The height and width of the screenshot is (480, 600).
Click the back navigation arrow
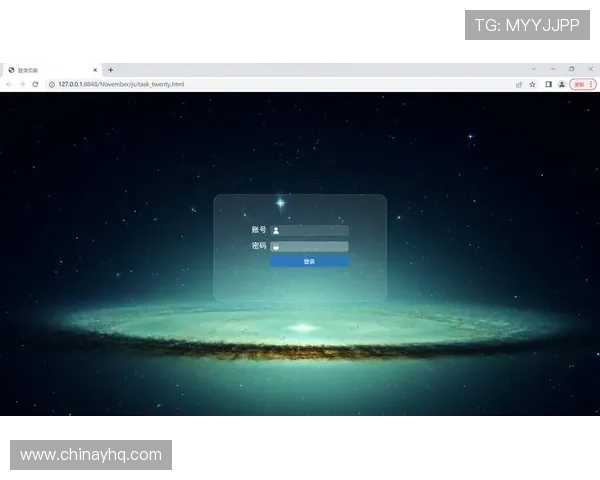(x=9, y=84)
